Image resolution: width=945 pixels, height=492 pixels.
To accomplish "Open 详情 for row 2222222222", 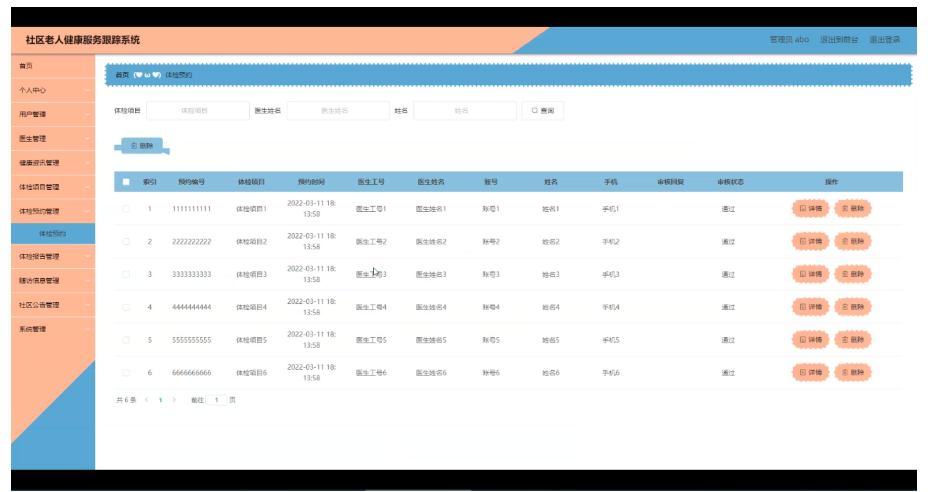I will point(810,241).
